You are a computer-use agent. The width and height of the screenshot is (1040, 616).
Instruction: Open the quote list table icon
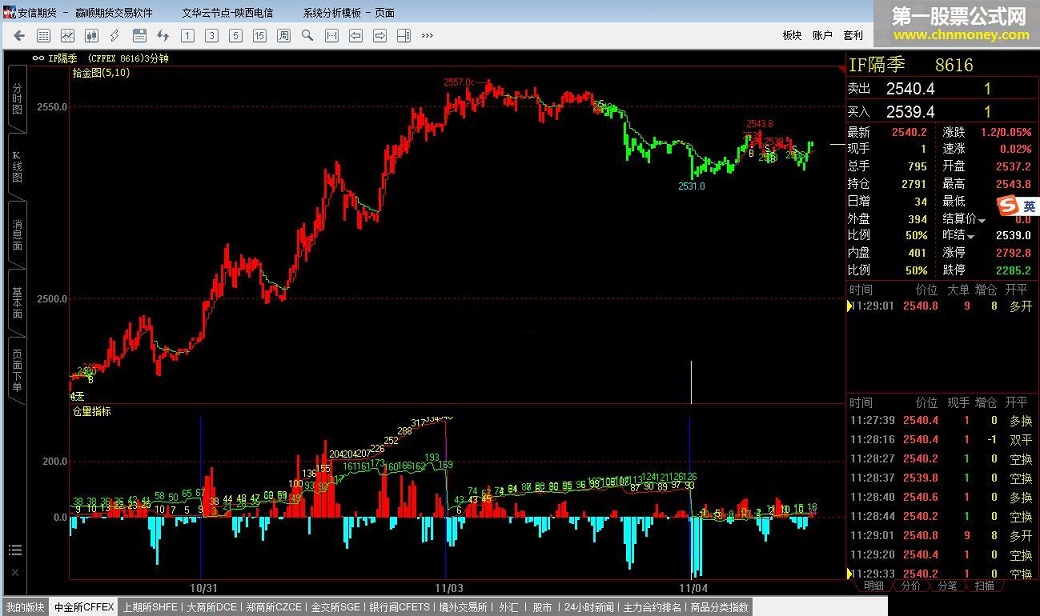(44, 36)
